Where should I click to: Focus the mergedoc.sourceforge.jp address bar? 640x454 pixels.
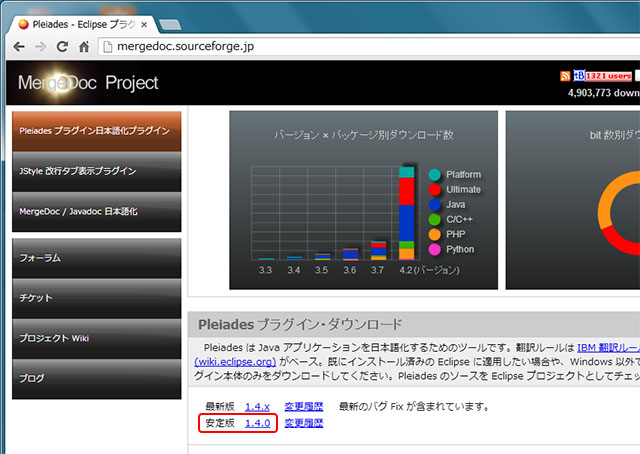tap(367, 47)
